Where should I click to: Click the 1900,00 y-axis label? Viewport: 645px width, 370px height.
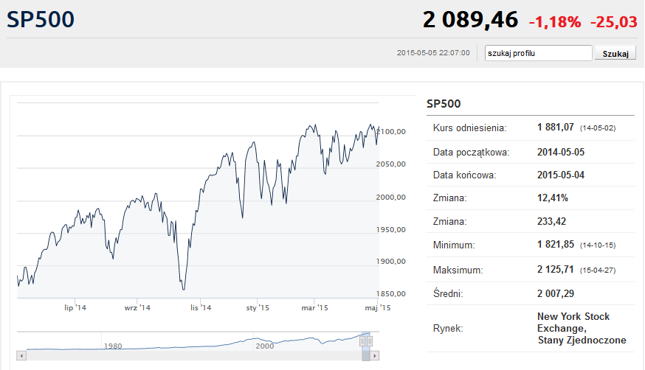tap(391, 261)
